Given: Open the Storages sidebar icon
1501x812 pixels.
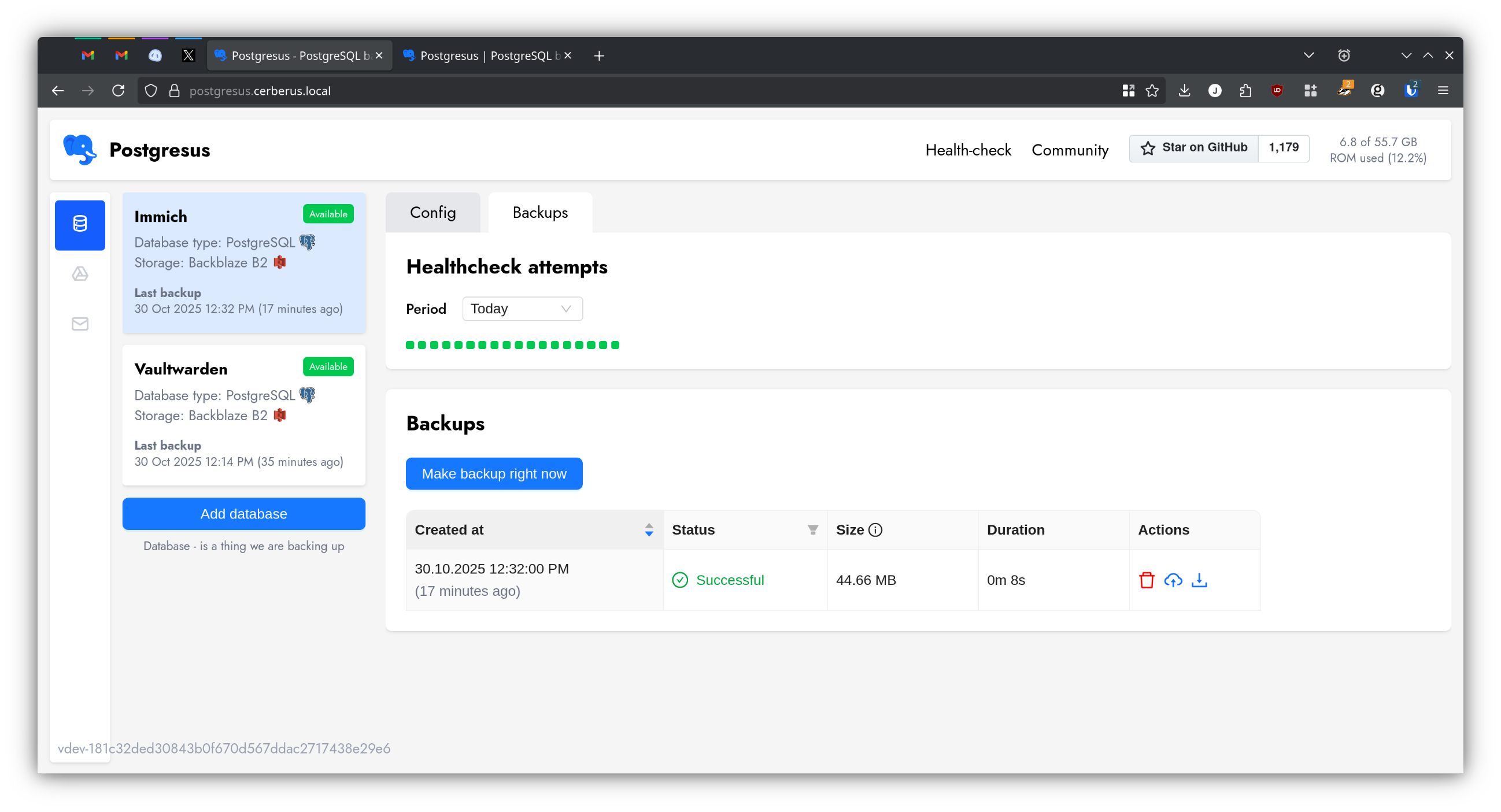Looking at the screenshot, I should point(80,274).
